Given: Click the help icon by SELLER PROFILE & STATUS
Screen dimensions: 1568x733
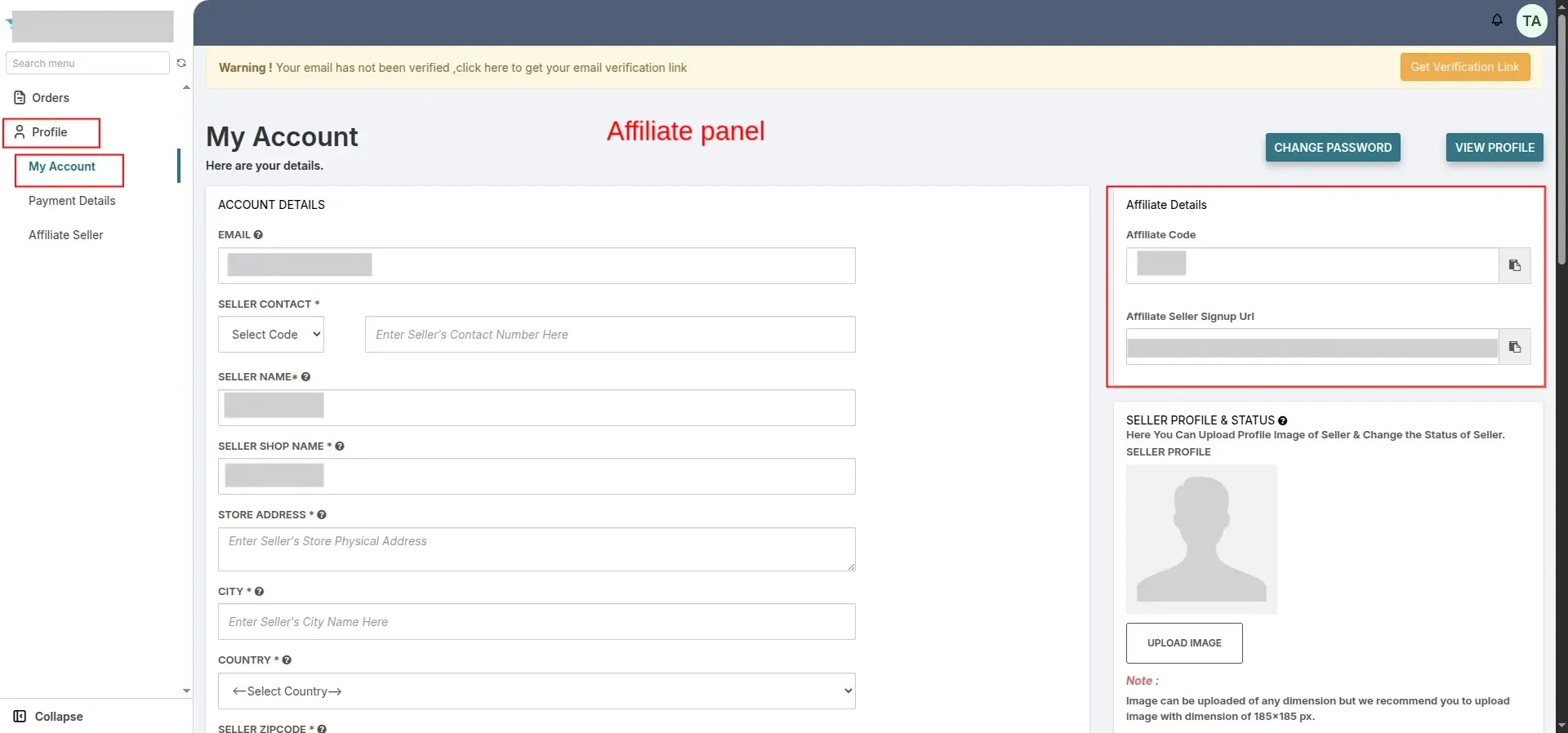Looking at the screenshot, I should pyautogui.click(x=1282, y=420).
